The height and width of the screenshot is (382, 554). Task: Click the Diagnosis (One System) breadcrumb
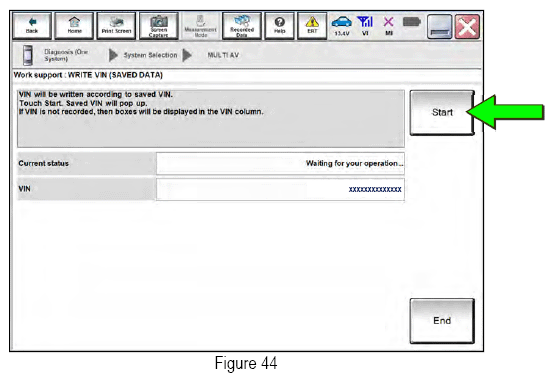66,55
